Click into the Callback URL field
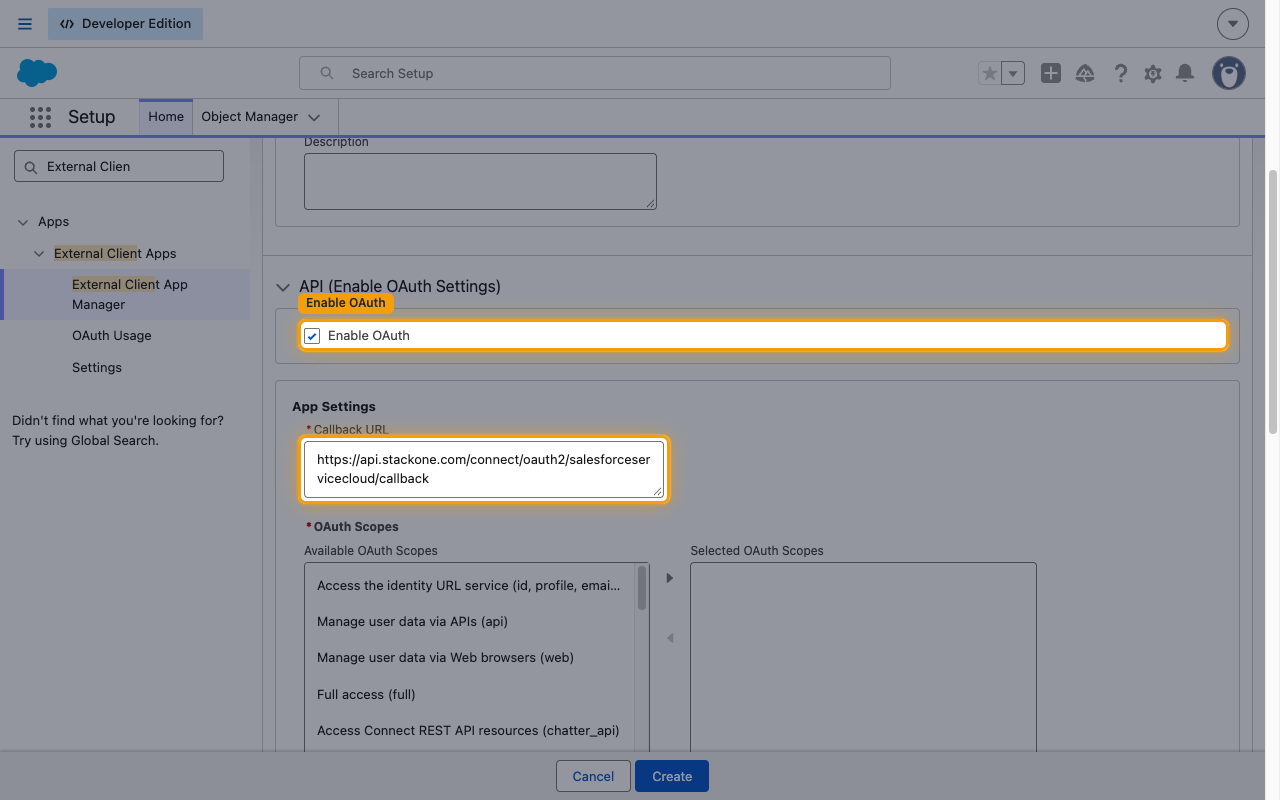This screenshot has width=1280, height=800. 484,469
